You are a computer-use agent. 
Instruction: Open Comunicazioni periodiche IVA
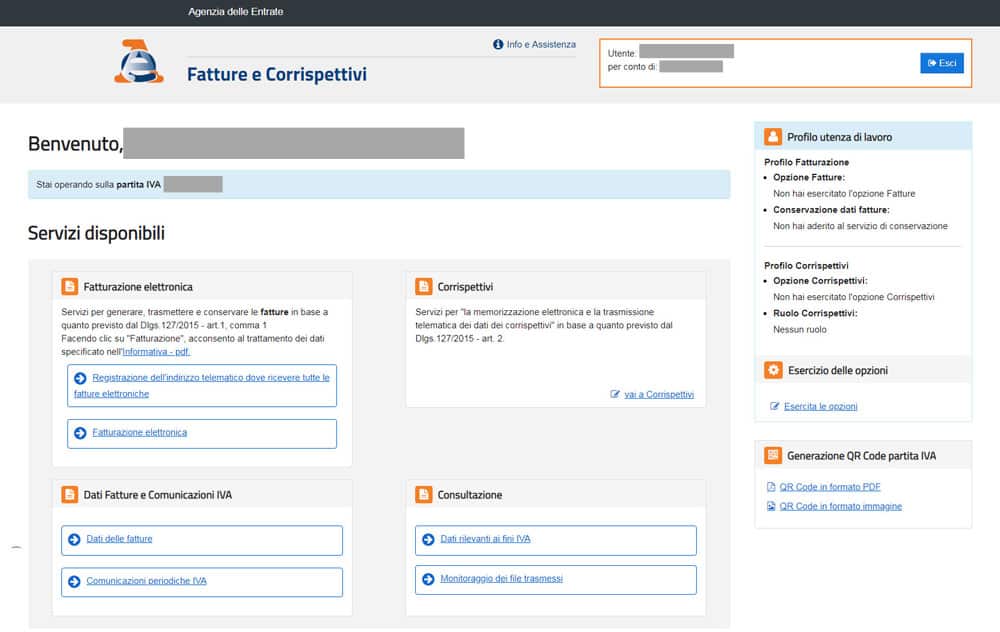click(x=146, y=581)
